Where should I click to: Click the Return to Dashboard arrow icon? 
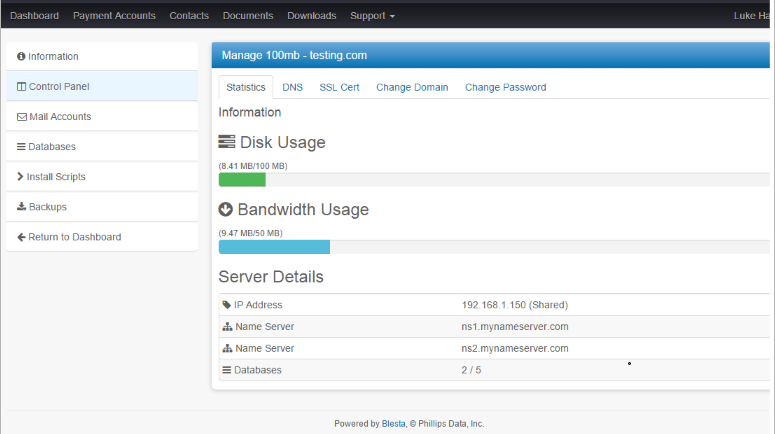click(x=22, y=237)
